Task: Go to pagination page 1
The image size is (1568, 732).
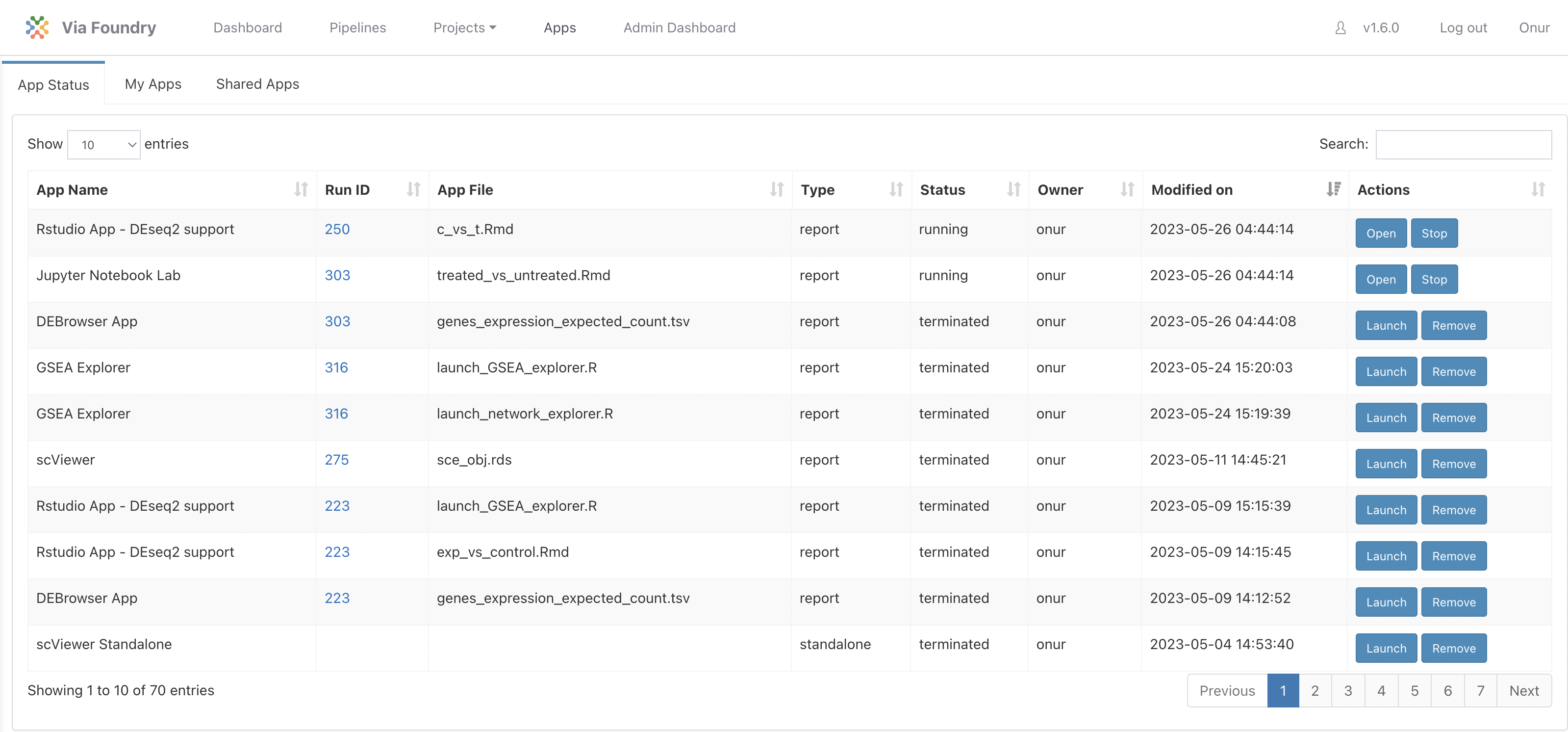Action: pyautogui.click(x=1283, y=691)
